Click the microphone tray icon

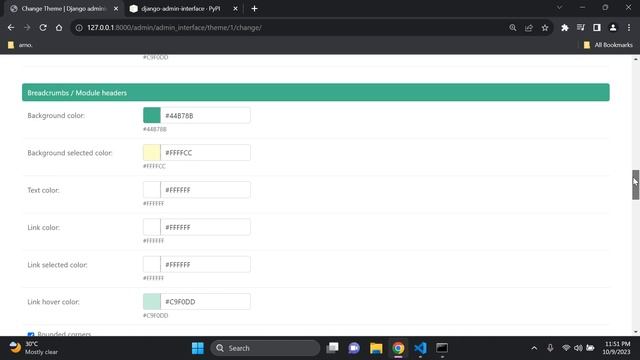[x=550, y=348]
